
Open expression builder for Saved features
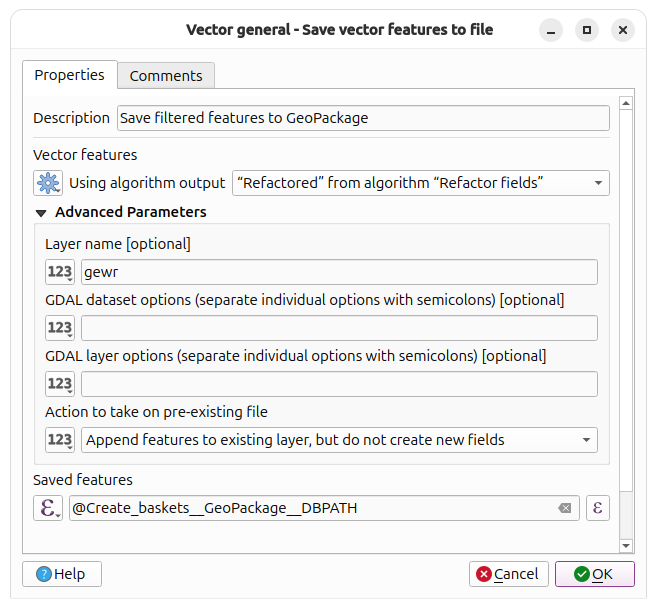[x=598, y=508]
